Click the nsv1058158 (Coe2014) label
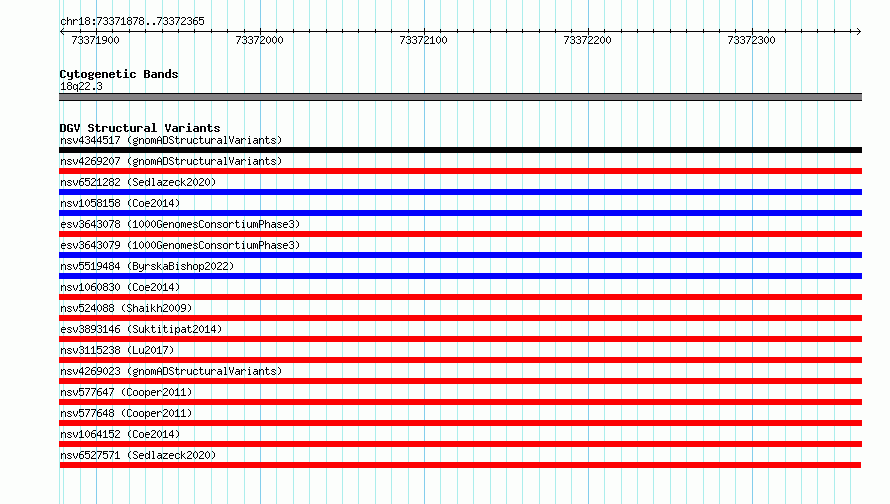 click(x=120, y=203)
